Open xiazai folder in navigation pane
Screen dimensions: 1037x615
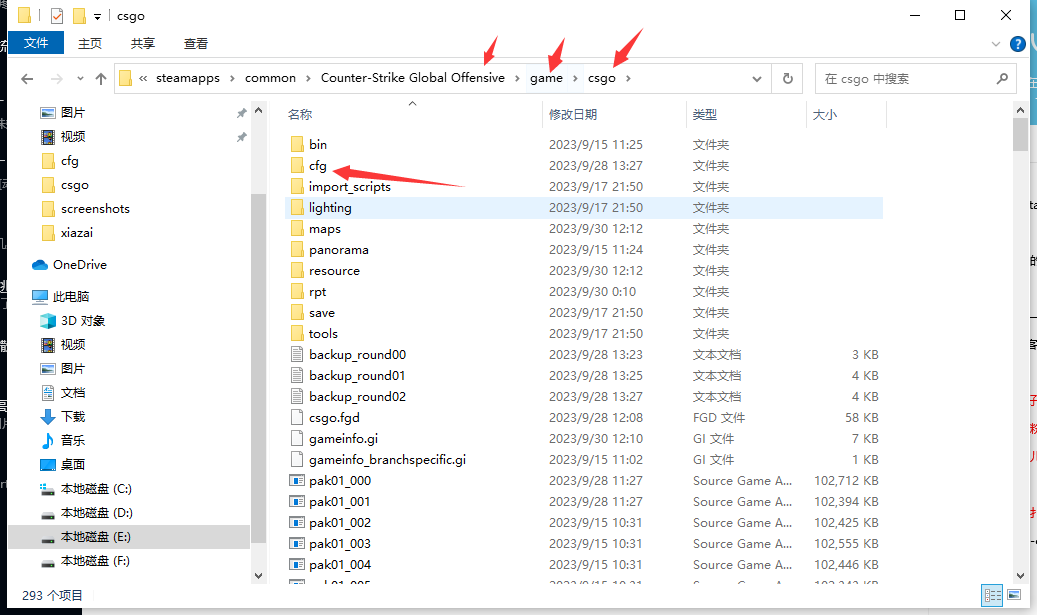point(77,233)
